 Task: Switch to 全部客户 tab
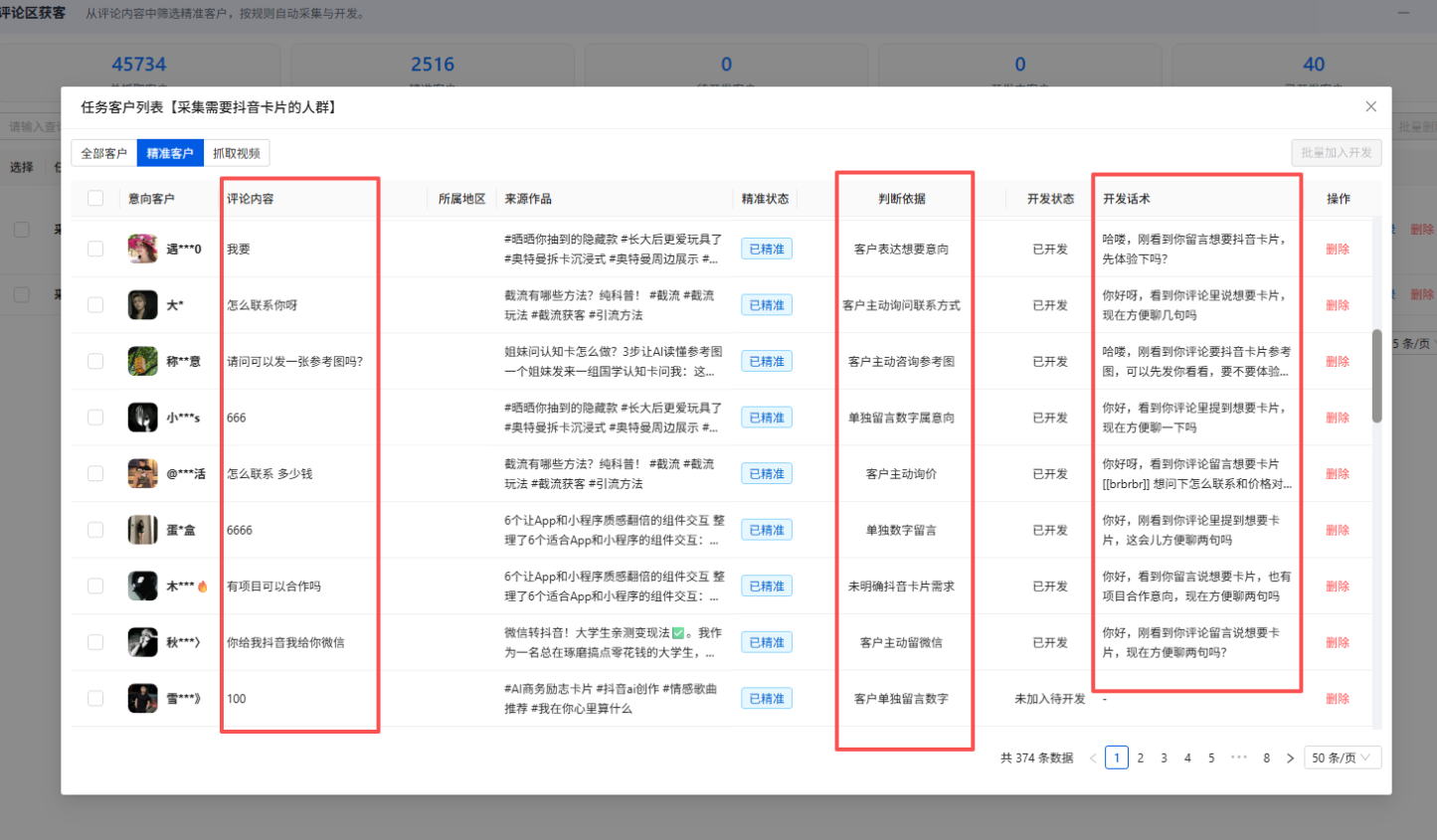click(x=103, y=153)
